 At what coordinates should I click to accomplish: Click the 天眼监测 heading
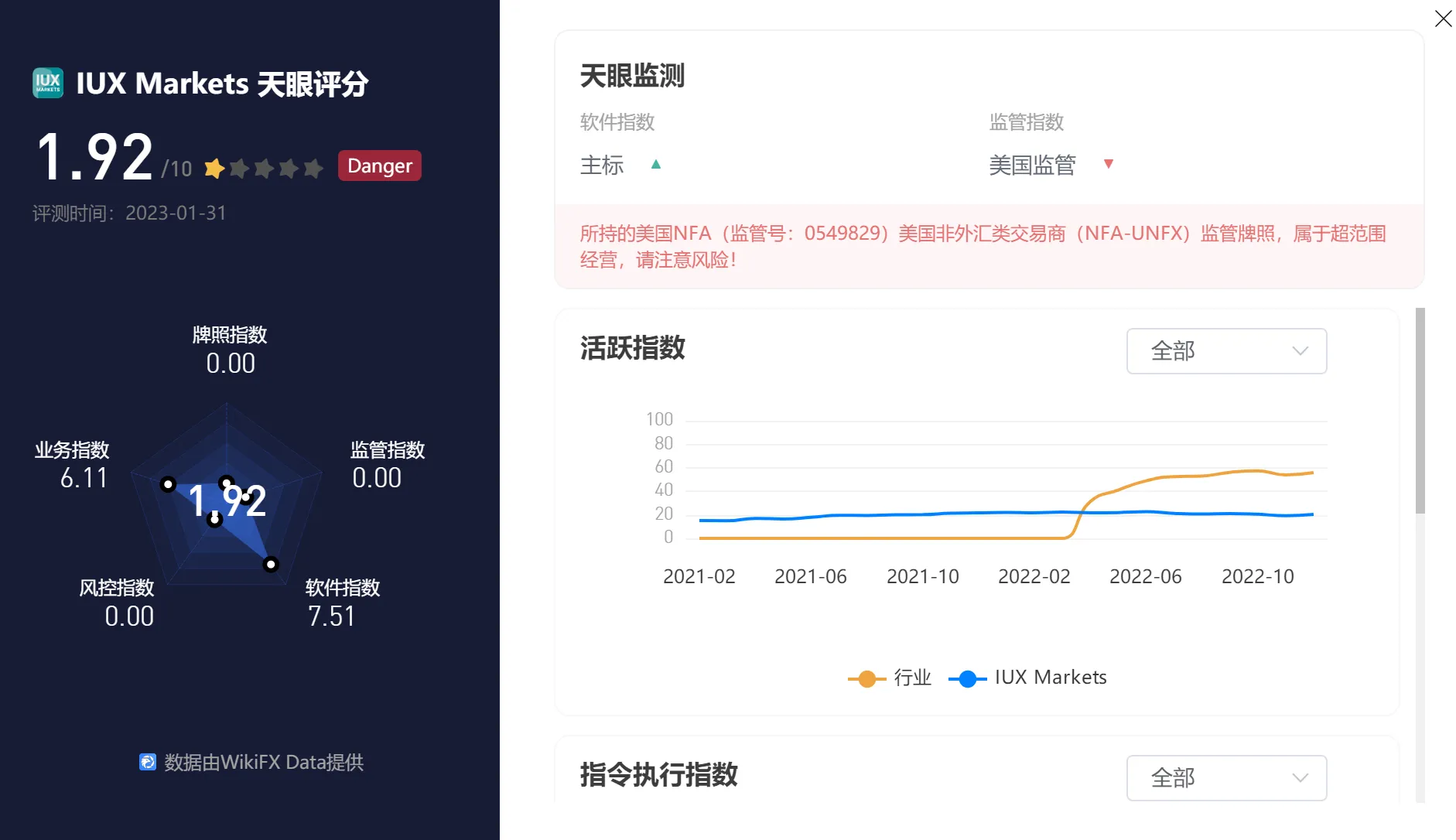coord(632,76)
